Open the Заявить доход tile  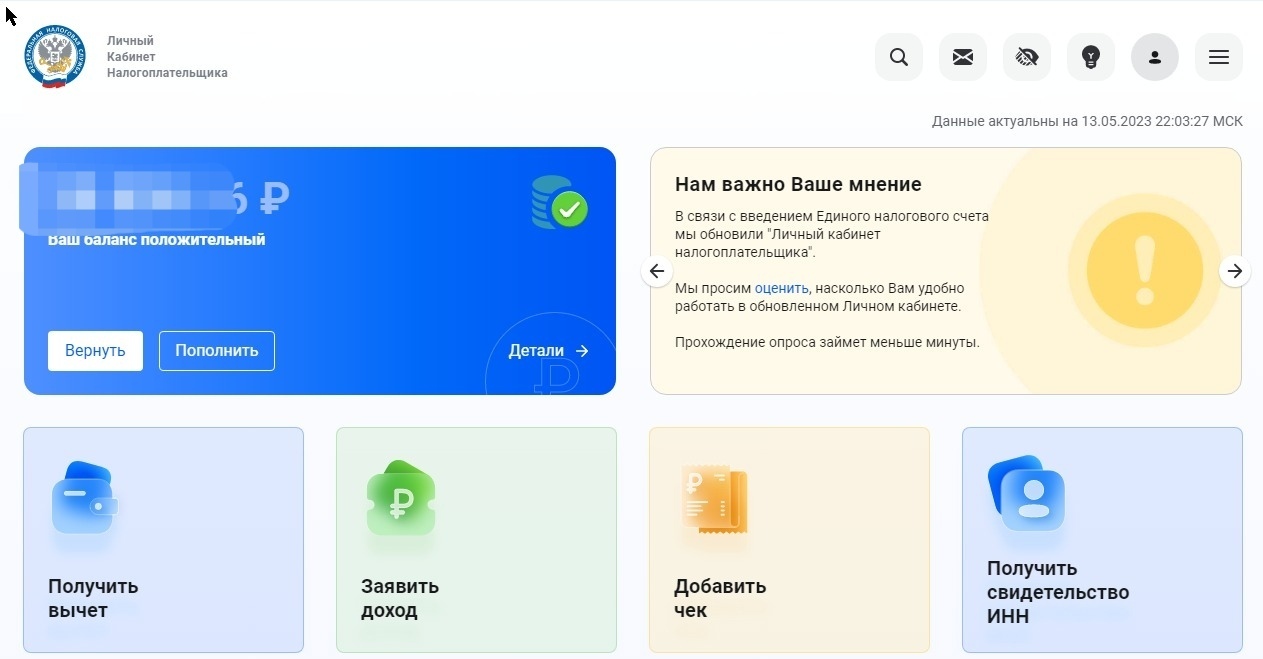tap(476, 540)
